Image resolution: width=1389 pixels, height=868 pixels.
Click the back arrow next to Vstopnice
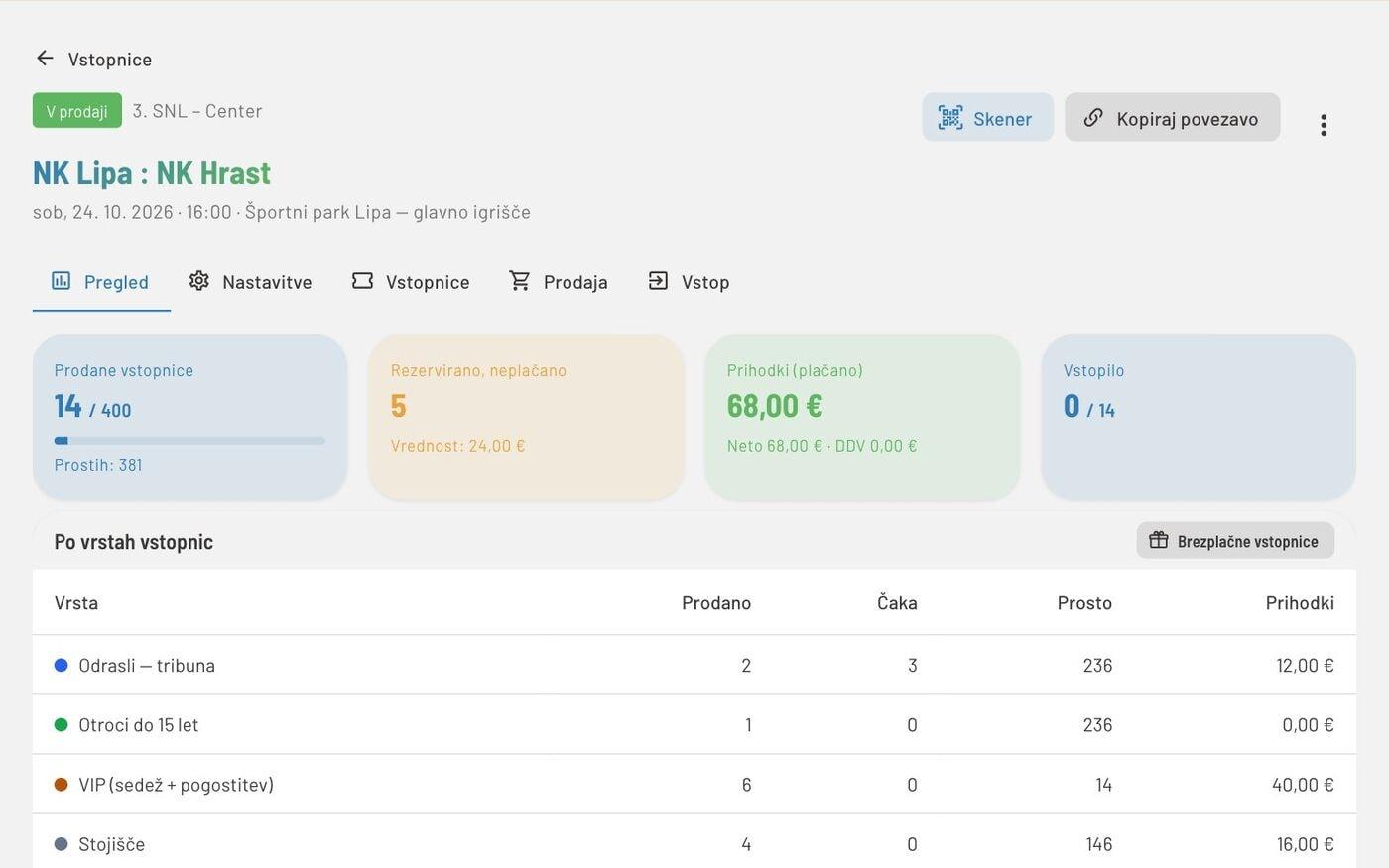tap(45, 59)
